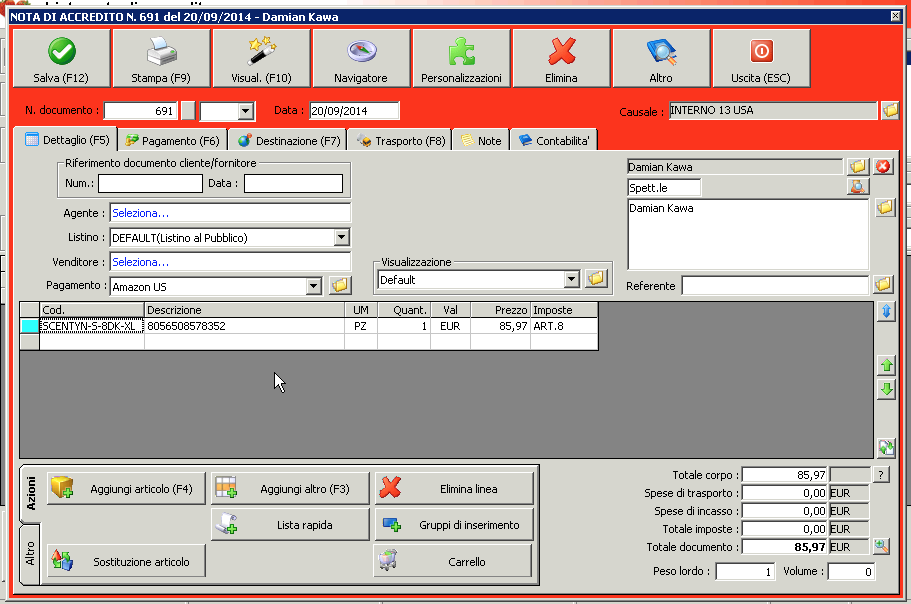Switch to Destinazione (F7) tab
The image size is (911, 604).
(289, 141)
